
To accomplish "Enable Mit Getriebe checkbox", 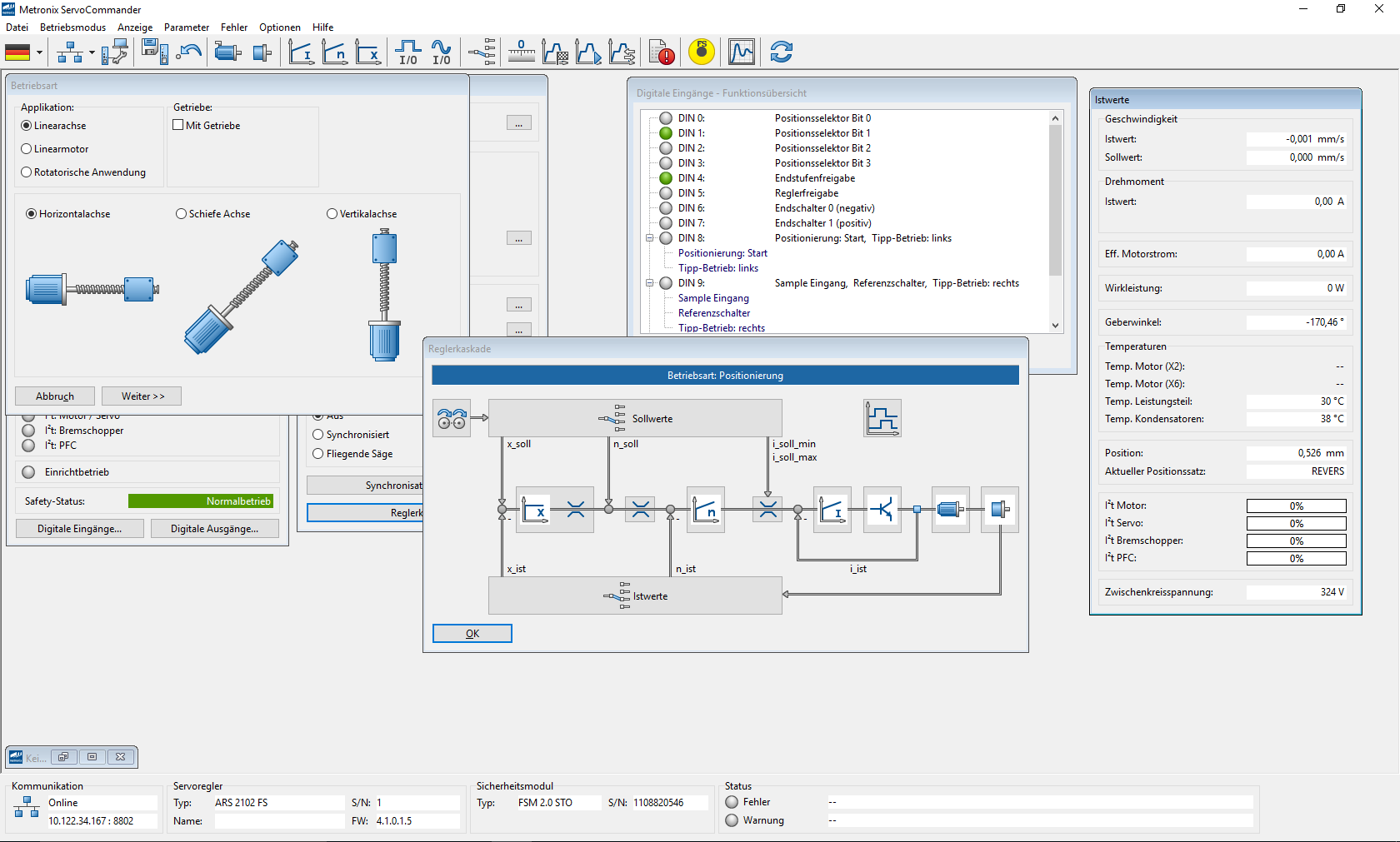I will [178, 125].
